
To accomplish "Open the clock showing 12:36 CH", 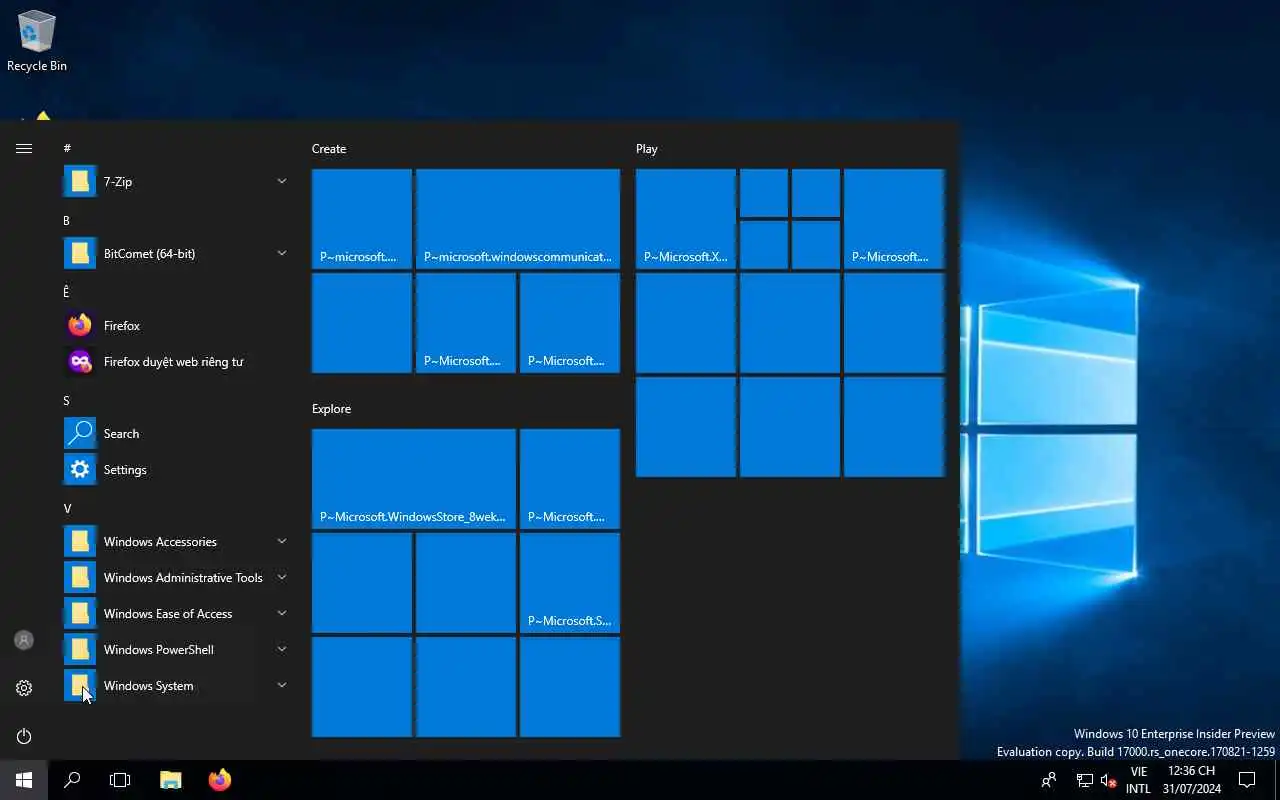I will click(1192, 780).
